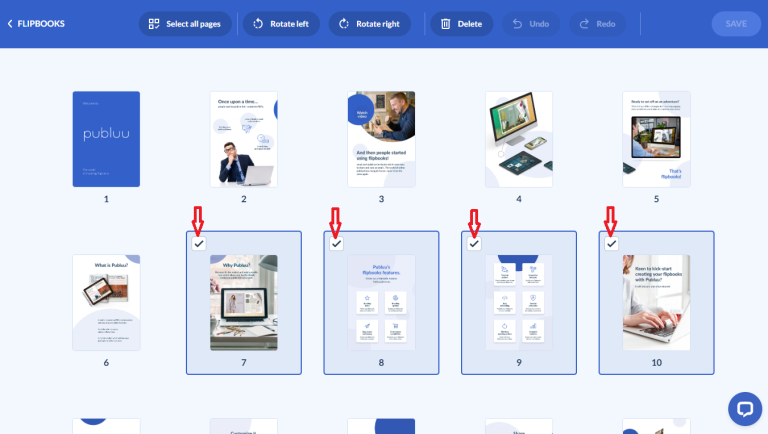
Task: Click page number label 1
Action: [106, 199]
